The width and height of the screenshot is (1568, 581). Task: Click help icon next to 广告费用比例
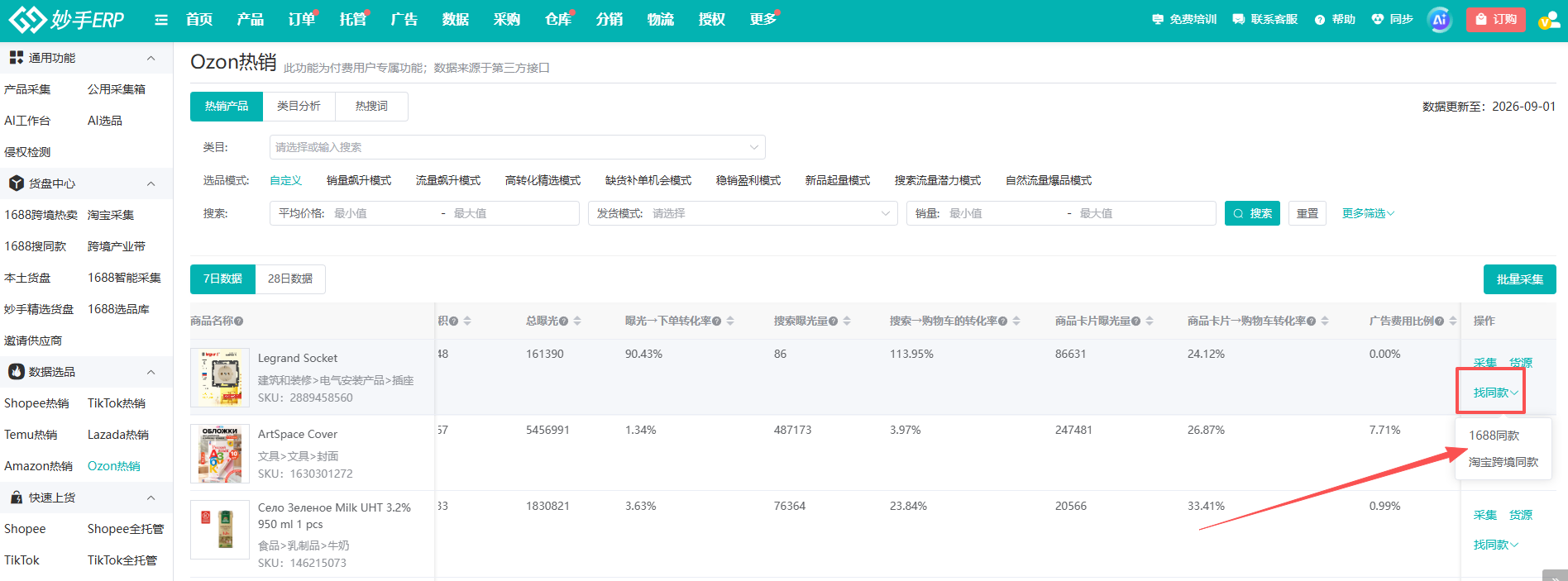pos(1440,321)
